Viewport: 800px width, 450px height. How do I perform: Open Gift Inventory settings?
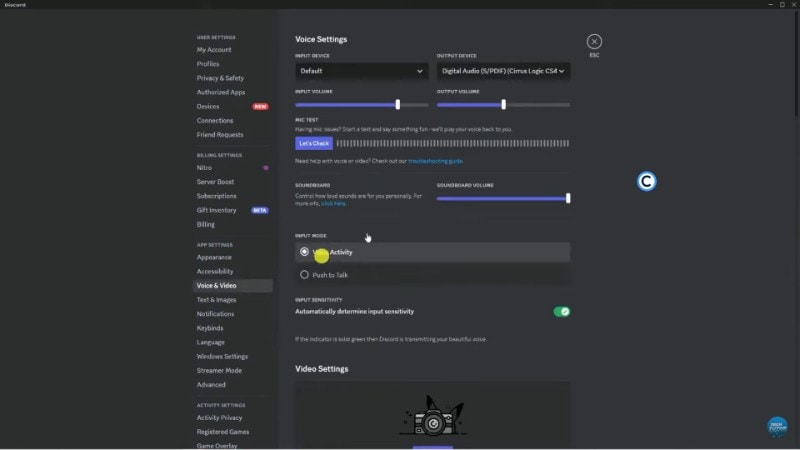pos(216,210)
